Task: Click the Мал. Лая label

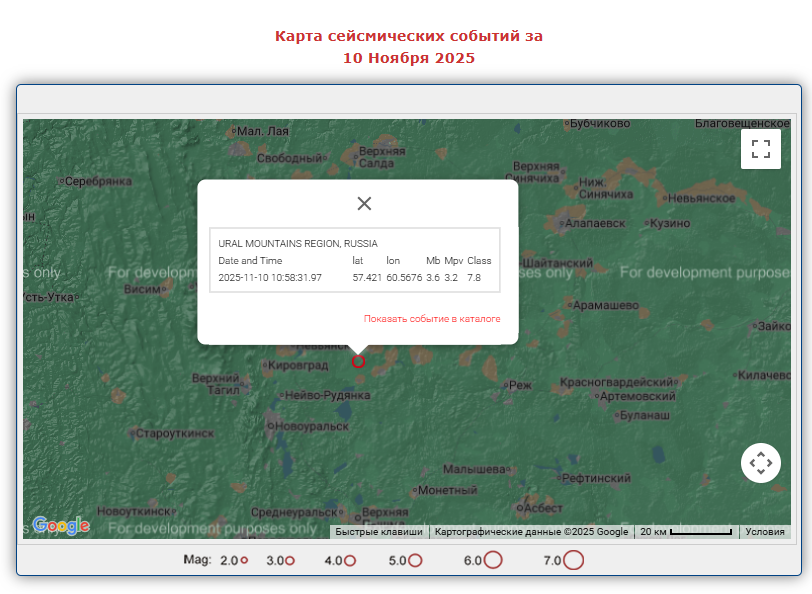Action: [x=263, y=131]
